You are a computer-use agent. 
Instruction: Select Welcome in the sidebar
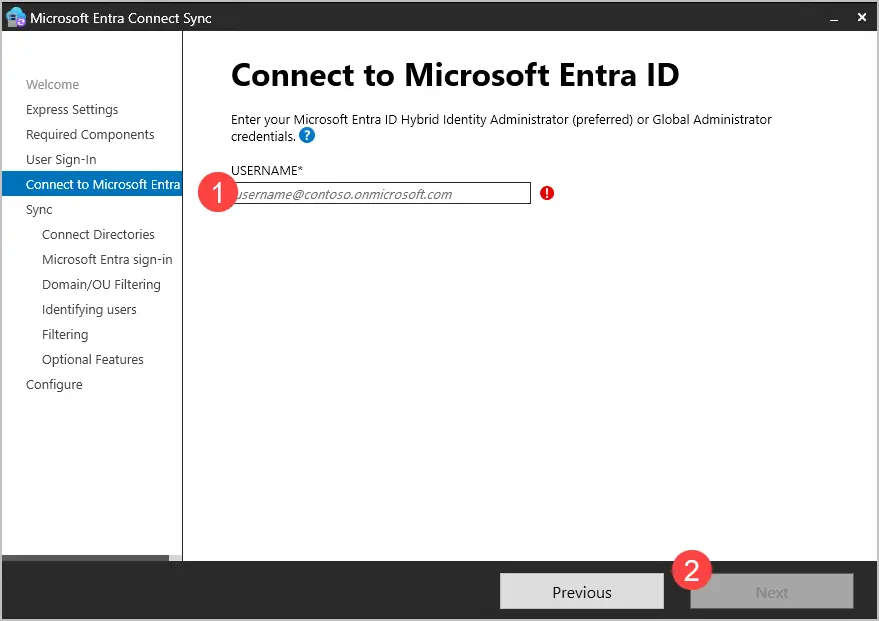click(x=52, y=85)
